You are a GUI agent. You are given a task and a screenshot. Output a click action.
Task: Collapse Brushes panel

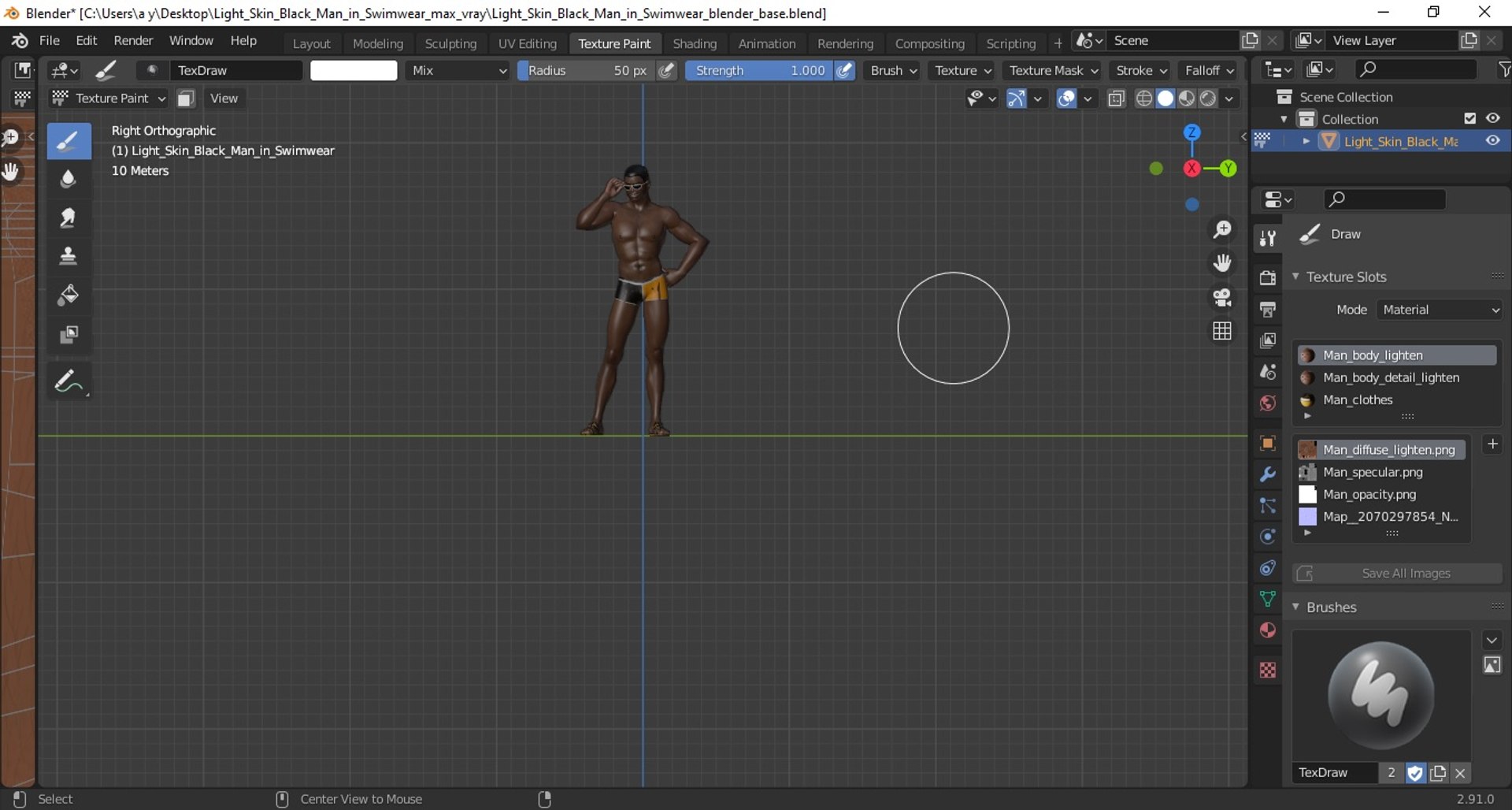point(1296,607)
